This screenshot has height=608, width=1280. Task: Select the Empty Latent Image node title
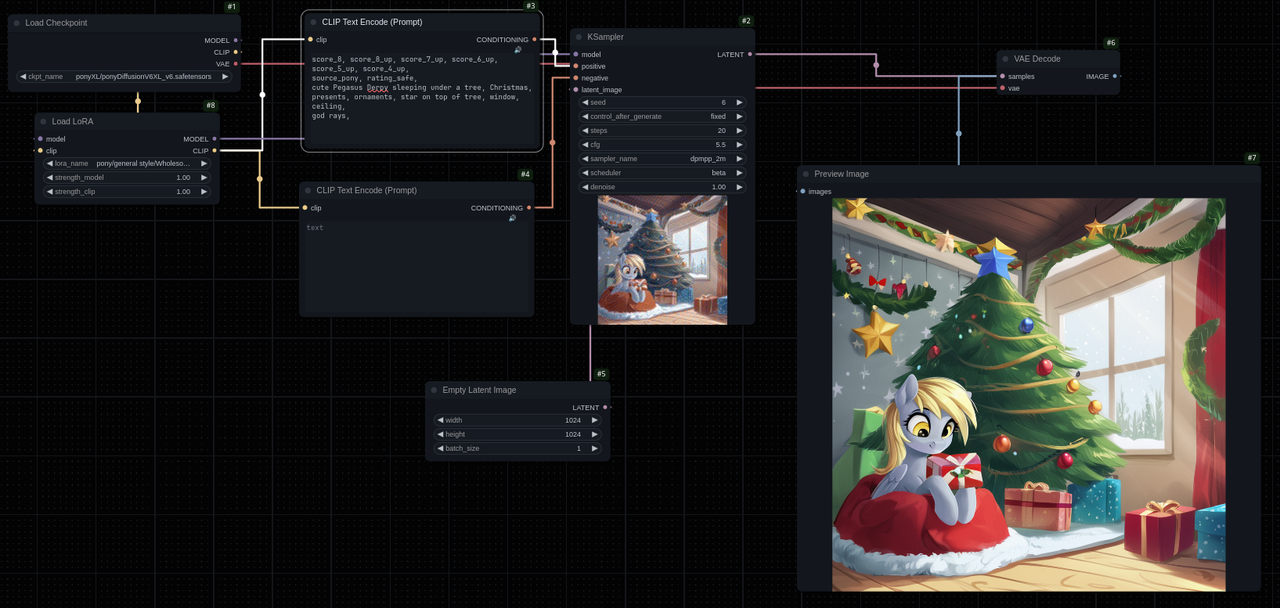click(479, 390)
